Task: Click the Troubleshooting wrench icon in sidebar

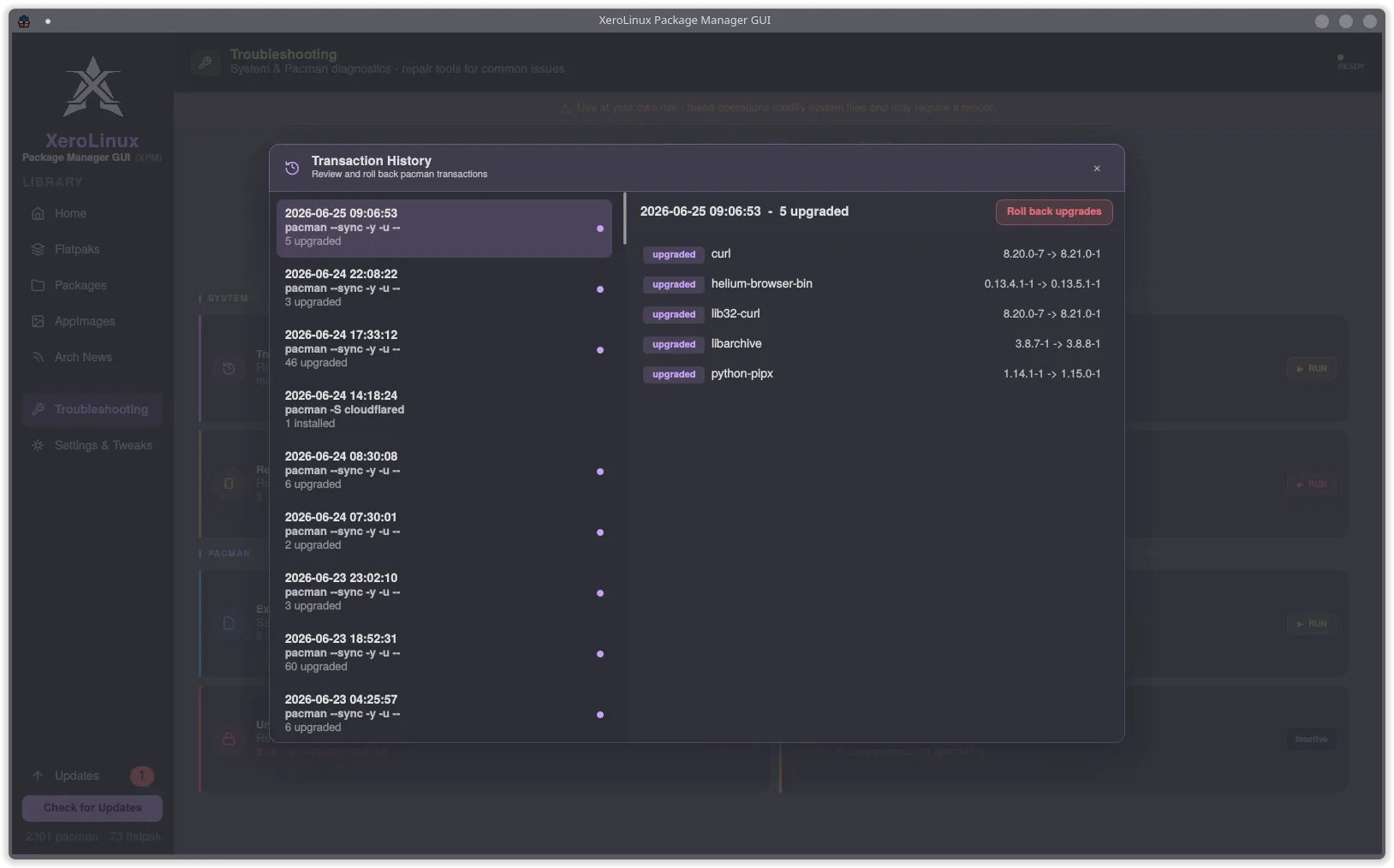Action: pos(38,410)
